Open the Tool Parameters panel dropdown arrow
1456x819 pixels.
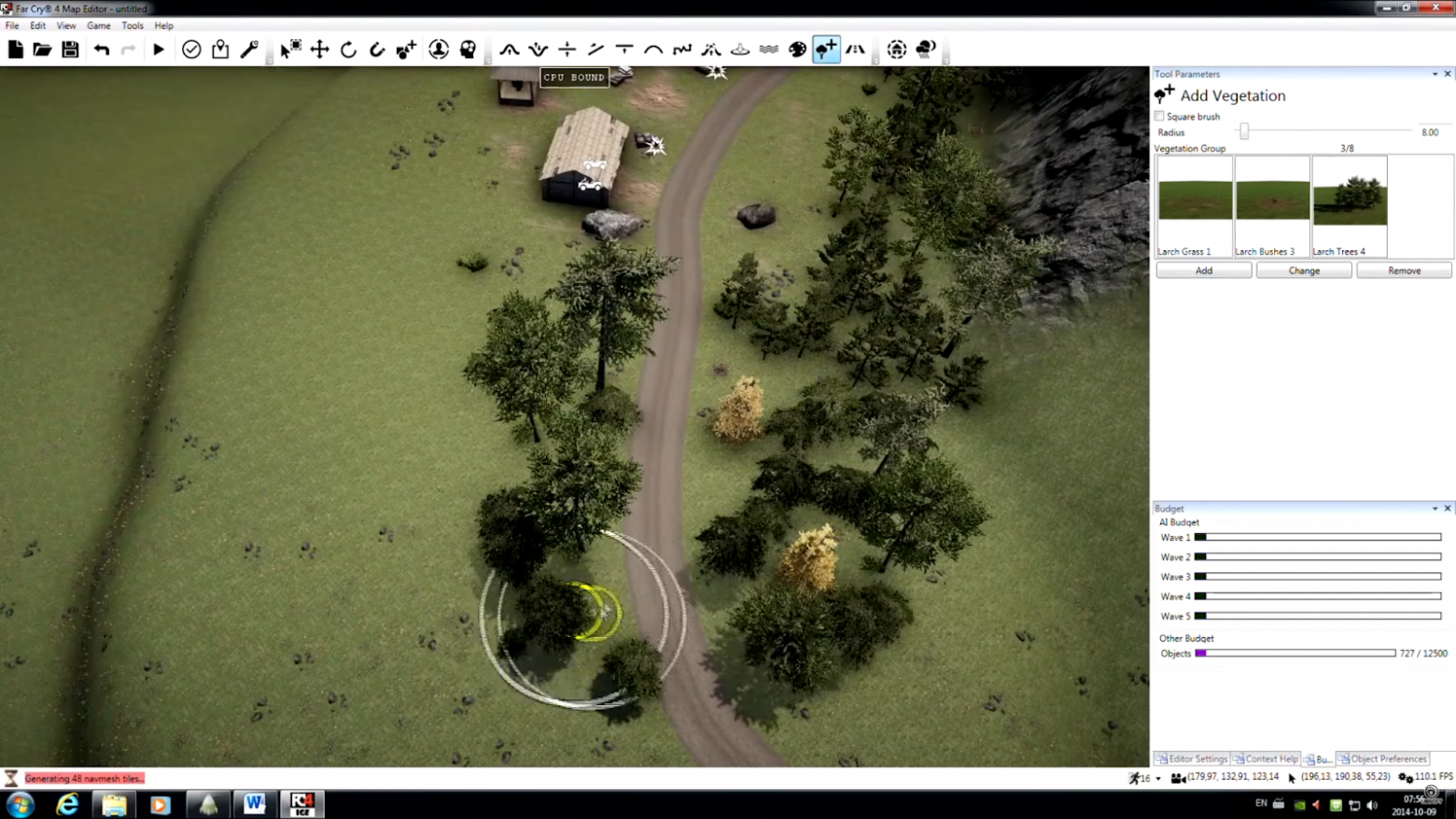(x=1435, y=74)
